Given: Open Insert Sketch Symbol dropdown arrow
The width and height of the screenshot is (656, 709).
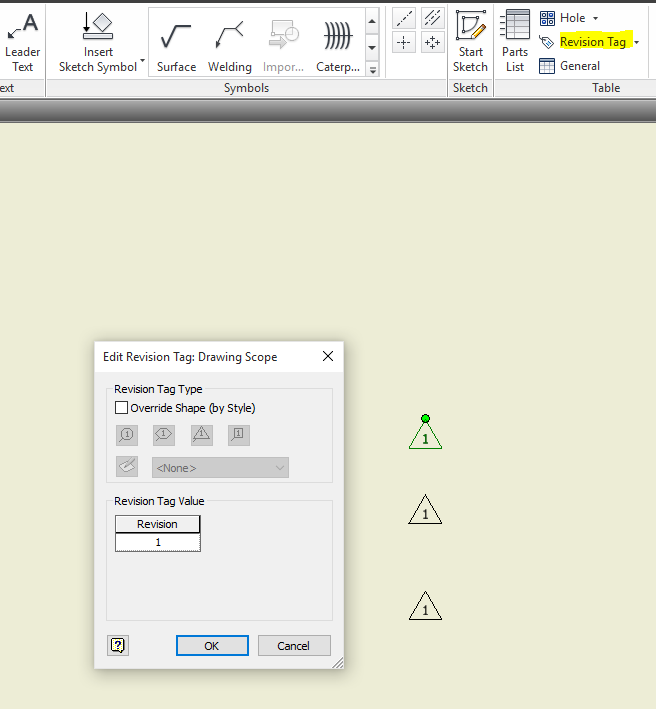Looking at the screenshot, I should [142, 60].
